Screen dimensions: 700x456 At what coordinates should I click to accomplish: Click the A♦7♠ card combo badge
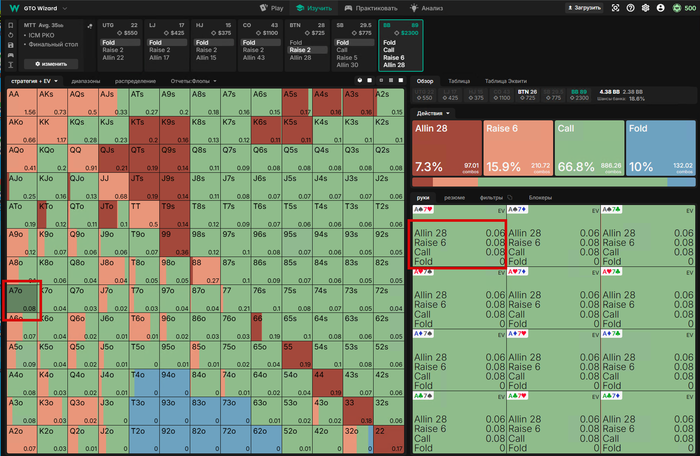point(423,334)
